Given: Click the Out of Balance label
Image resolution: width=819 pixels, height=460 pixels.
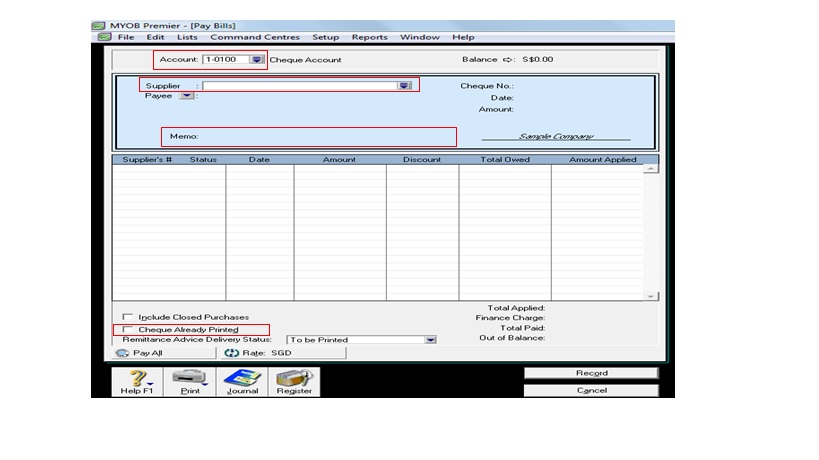Looking at the screenshot, I should click(512, 338).
